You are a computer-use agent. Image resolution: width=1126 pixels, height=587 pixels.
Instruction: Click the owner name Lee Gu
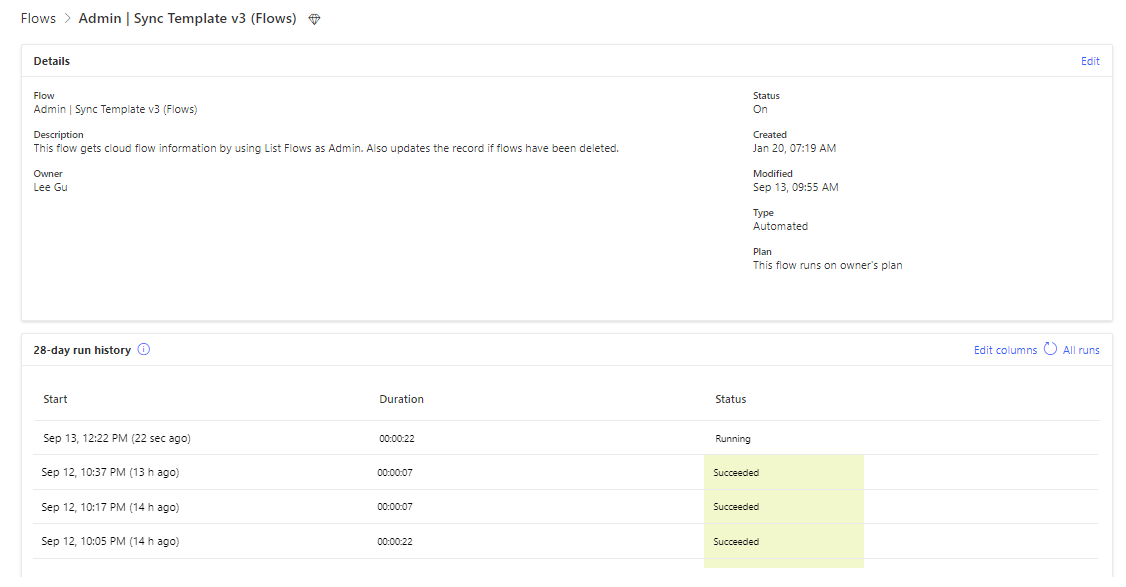pyautogui.click(x=50, y=187)
